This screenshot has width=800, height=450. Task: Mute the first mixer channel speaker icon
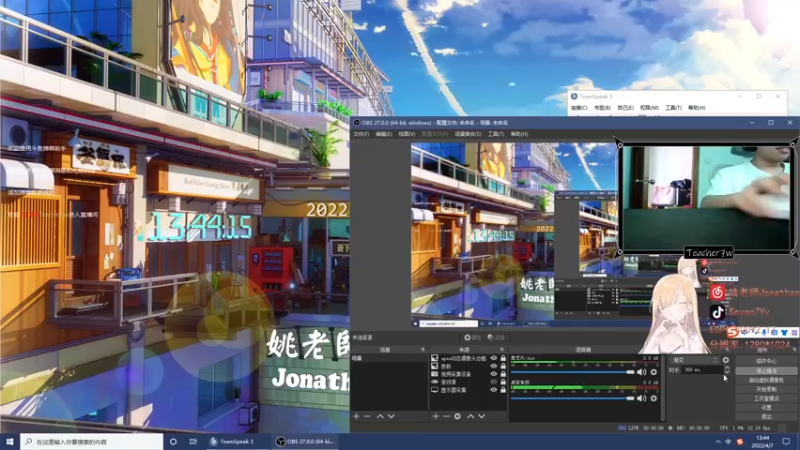pos(641,372)
